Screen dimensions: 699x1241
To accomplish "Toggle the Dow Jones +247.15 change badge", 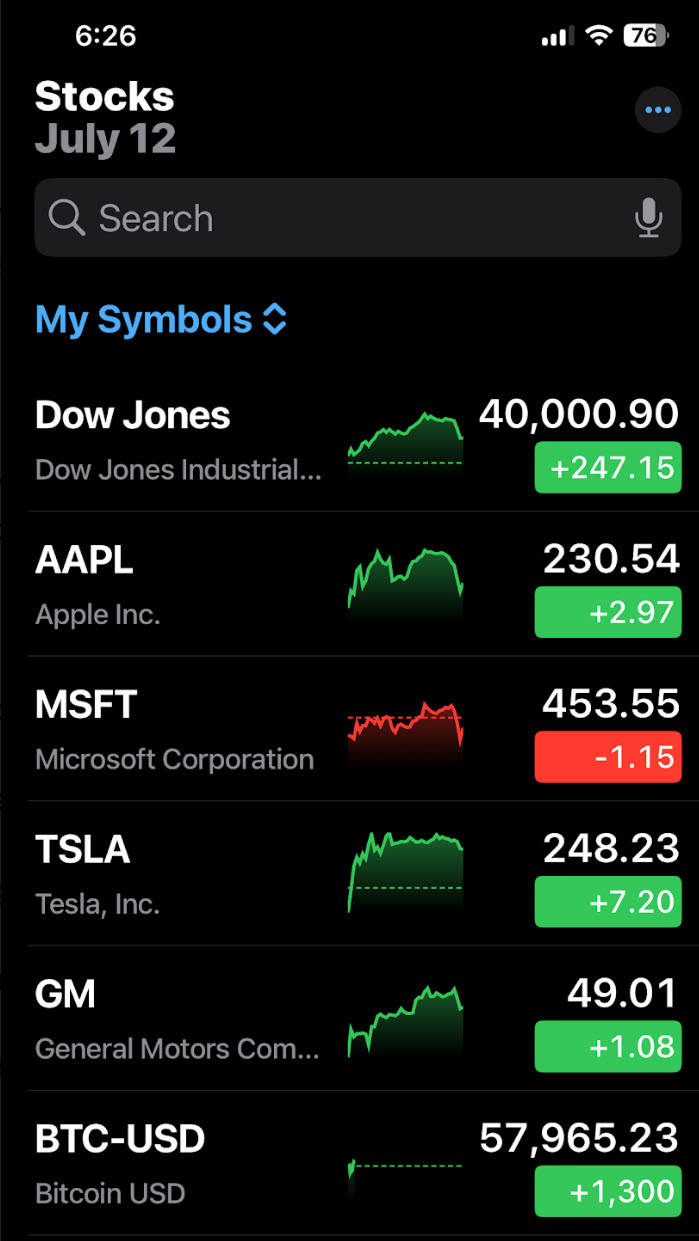I will 608,467.
